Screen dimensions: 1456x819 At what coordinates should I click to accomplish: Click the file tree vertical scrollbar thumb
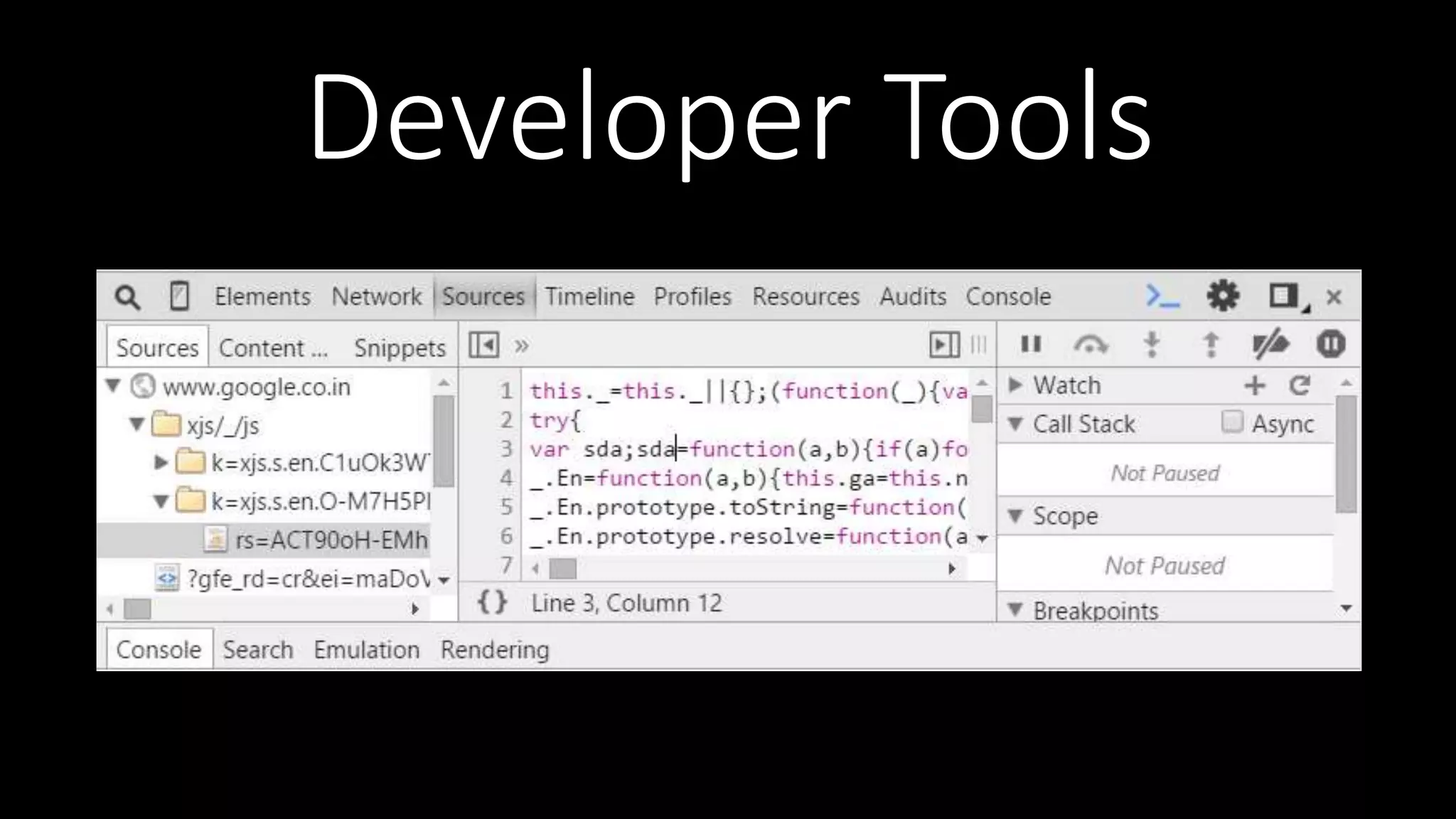(x=444, y=441)
